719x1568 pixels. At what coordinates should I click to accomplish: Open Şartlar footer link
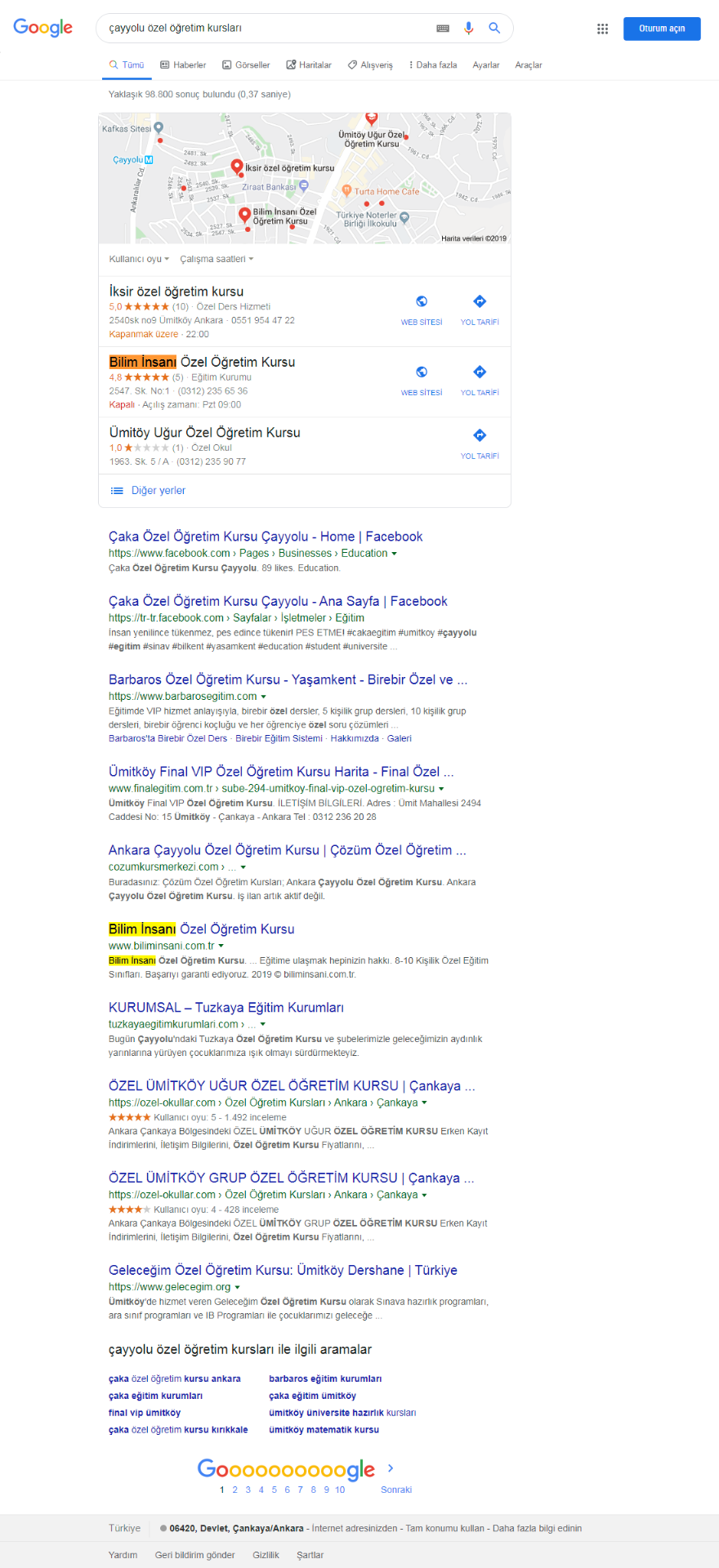click(x=310, y=1555)
